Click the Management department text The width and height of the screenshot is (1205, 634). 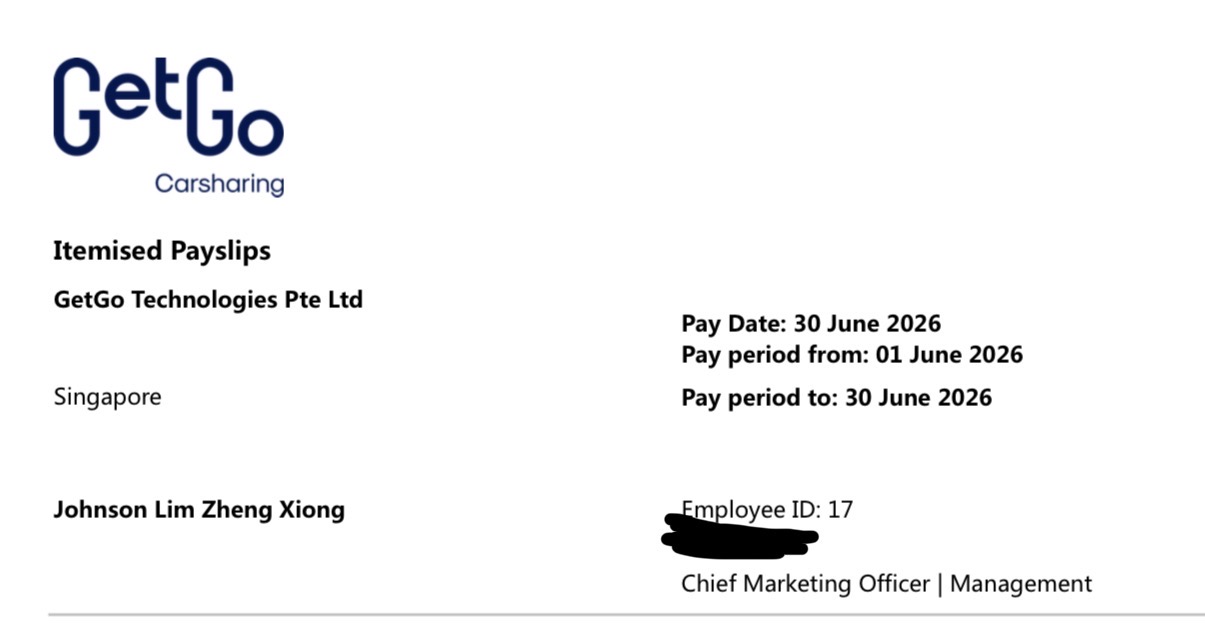click(1021, 583)
